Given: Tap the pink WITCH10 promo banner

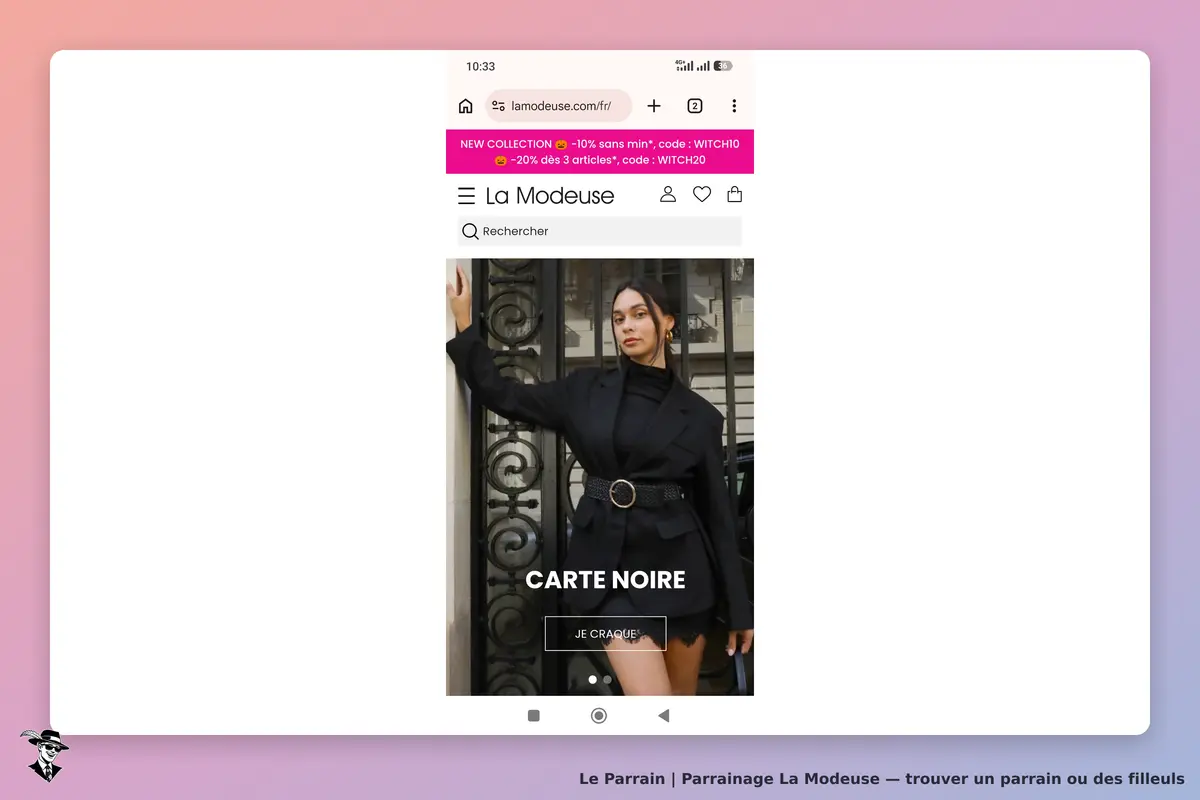Looking at the screenshot, I should pyautogui.click(x=600, y=151).
